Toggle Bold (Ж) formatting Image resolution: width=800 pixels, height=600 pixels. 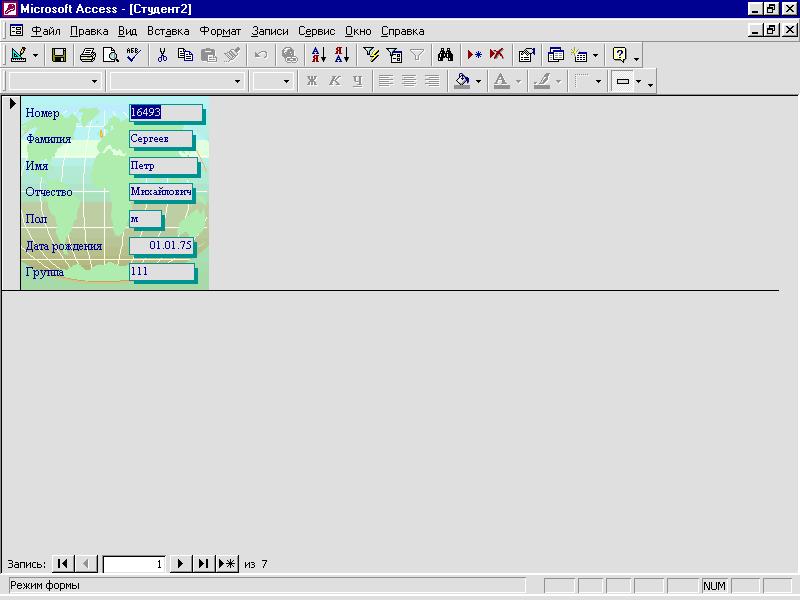click(x=312, y=81)
